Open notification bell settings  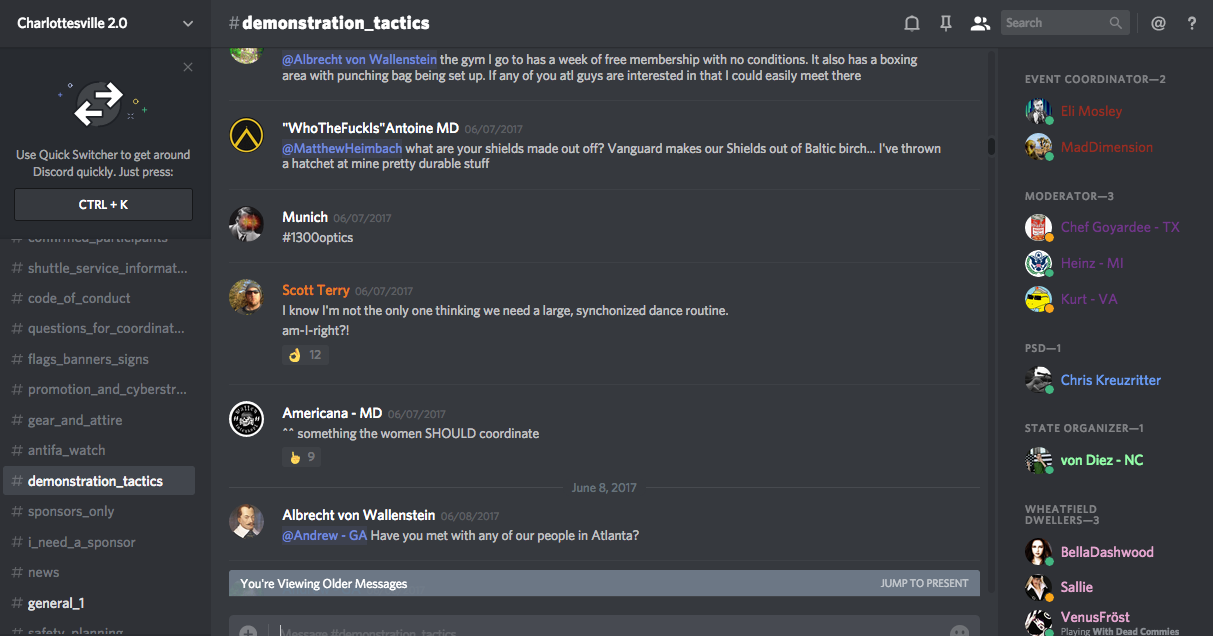point(912,23)
